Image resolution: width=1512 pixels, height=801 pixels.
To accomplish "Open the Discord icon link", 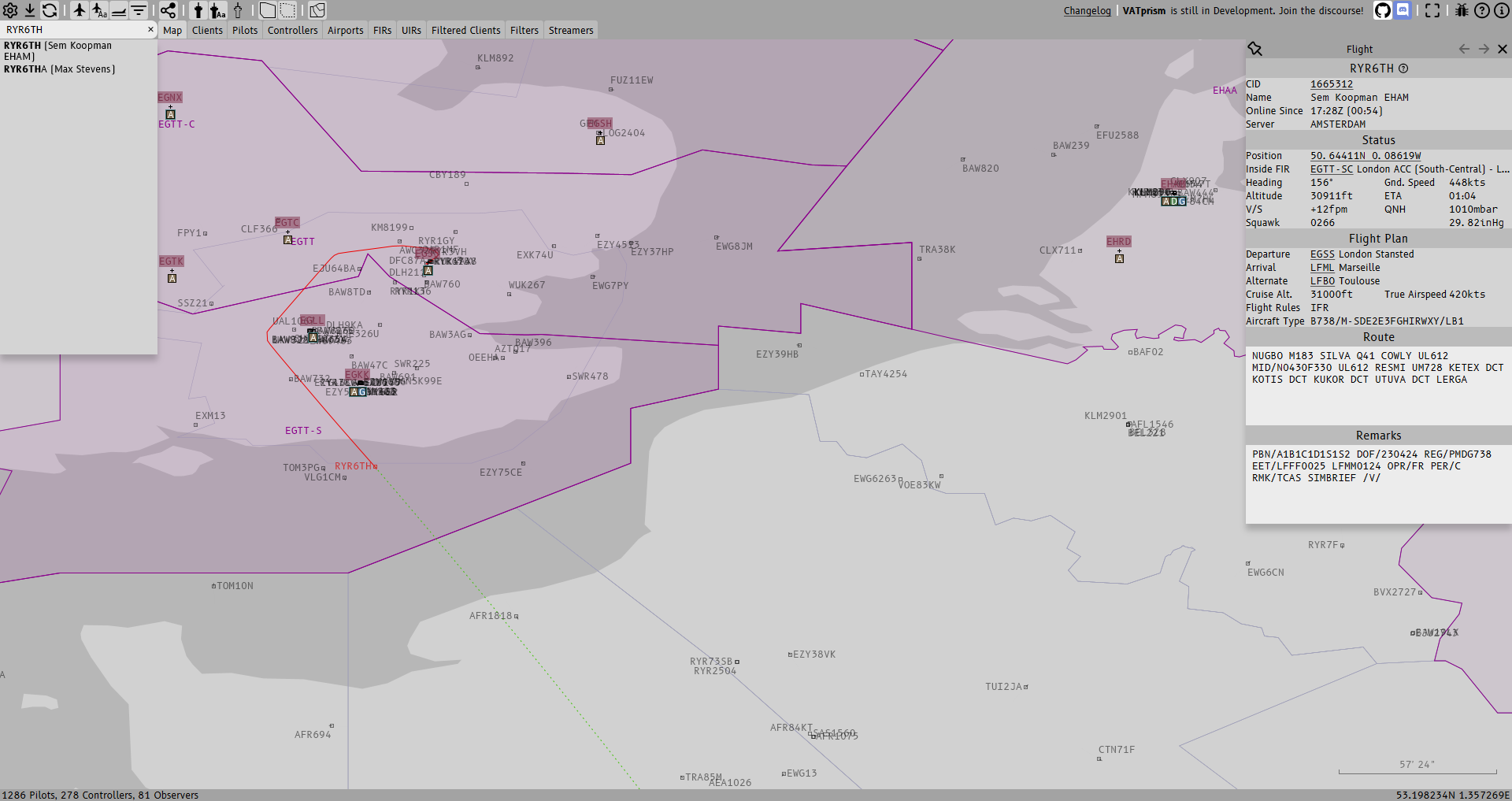I will click(x=1403, y=10).
